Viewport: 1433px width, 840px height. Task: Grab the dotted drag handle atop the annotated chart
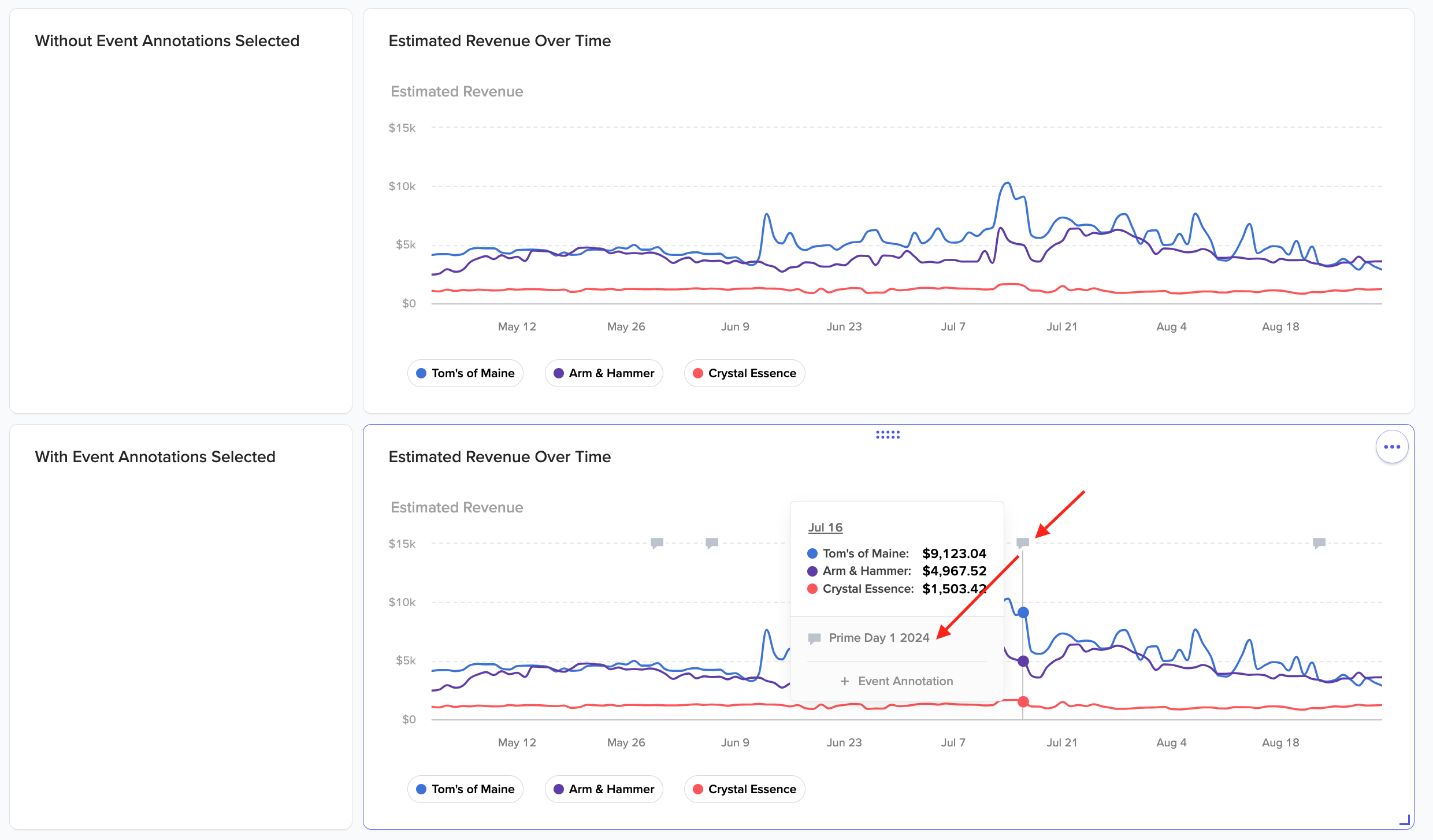click(x=888, y=434)
